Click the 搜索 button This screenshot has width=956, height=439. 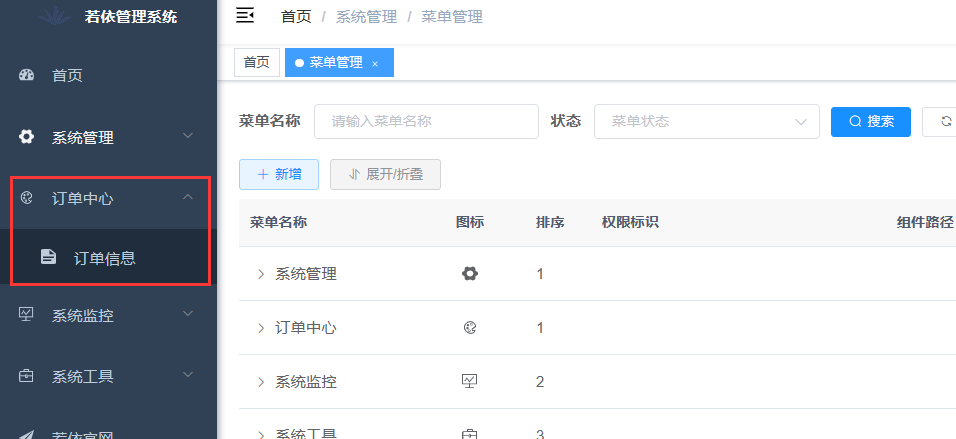coord(871,121)
